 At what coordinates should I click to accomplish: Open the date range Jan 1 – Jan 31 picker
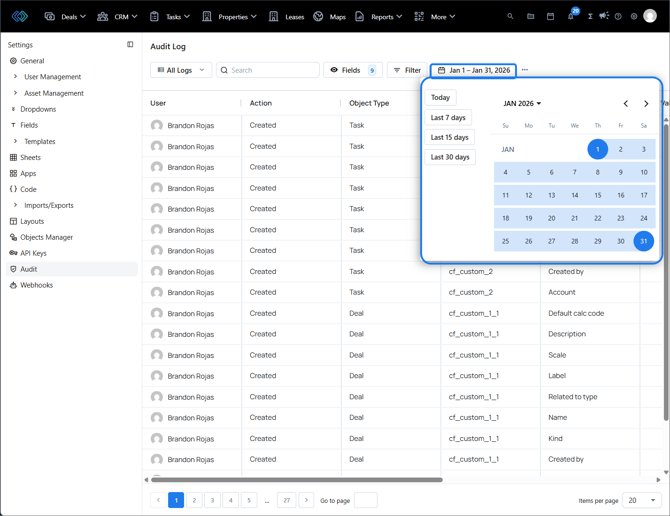click(473, 70)
